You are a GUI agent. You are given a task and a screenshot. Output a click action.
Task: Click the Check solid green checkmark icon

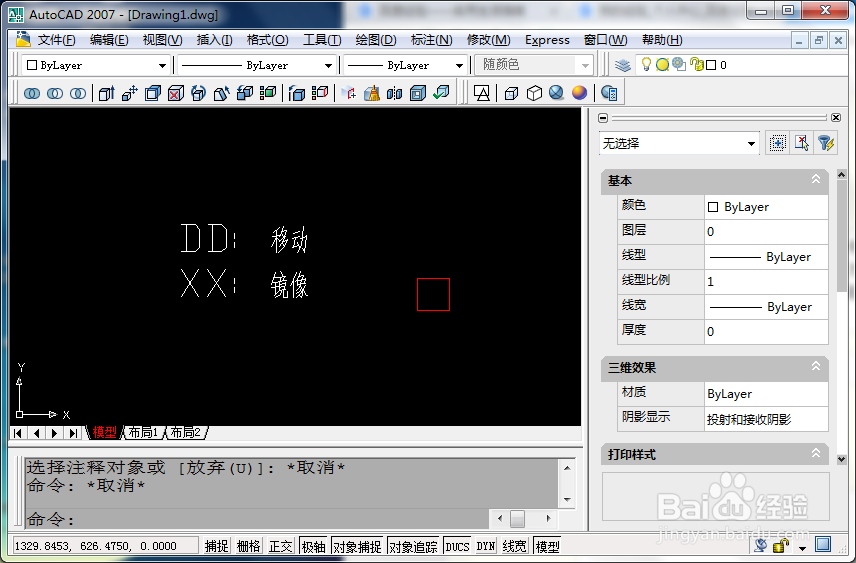441,93
